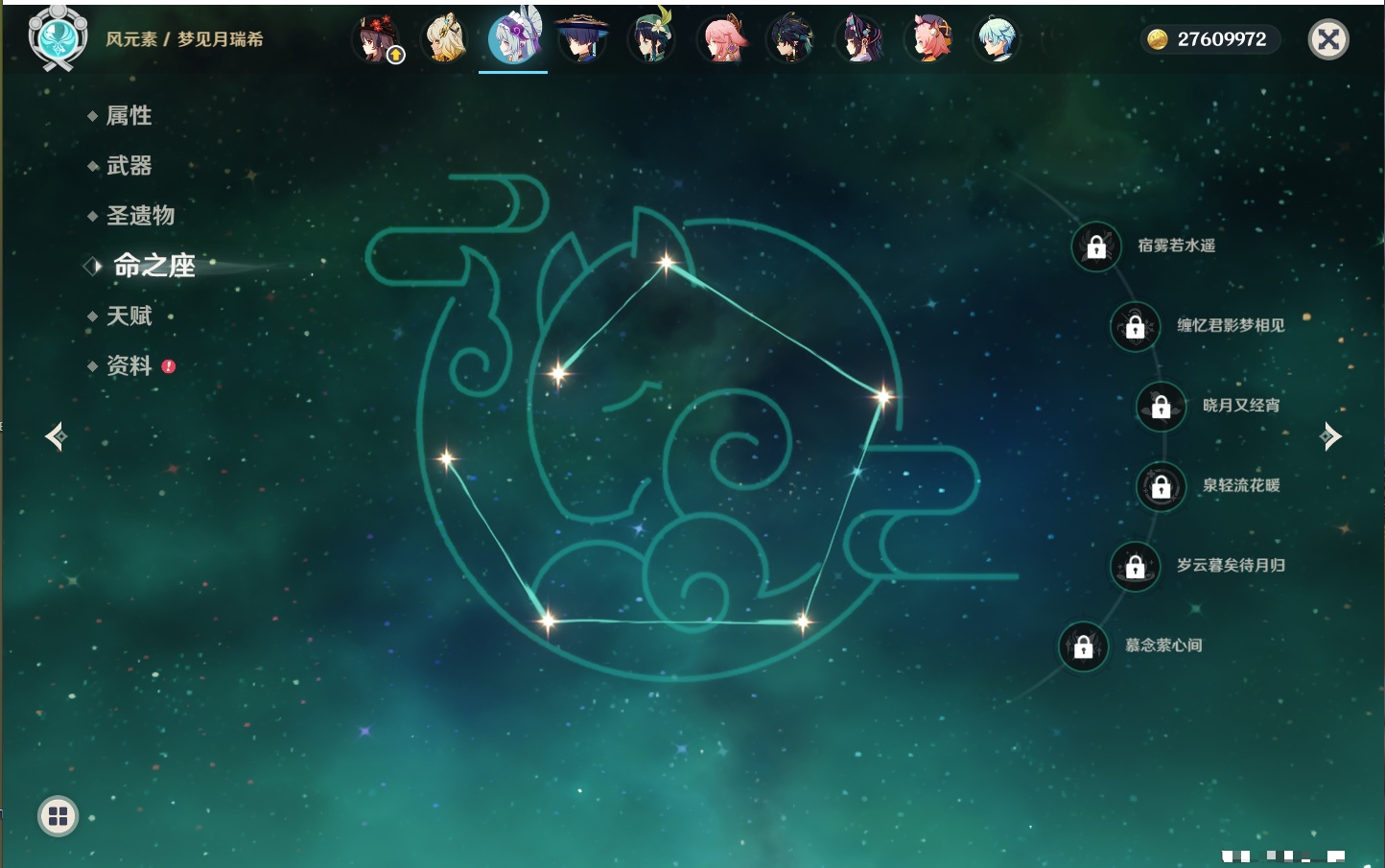Screen dimensions: 1385x868
Task: Close the character screen with the X button
Action: (x=1328, y=39)
